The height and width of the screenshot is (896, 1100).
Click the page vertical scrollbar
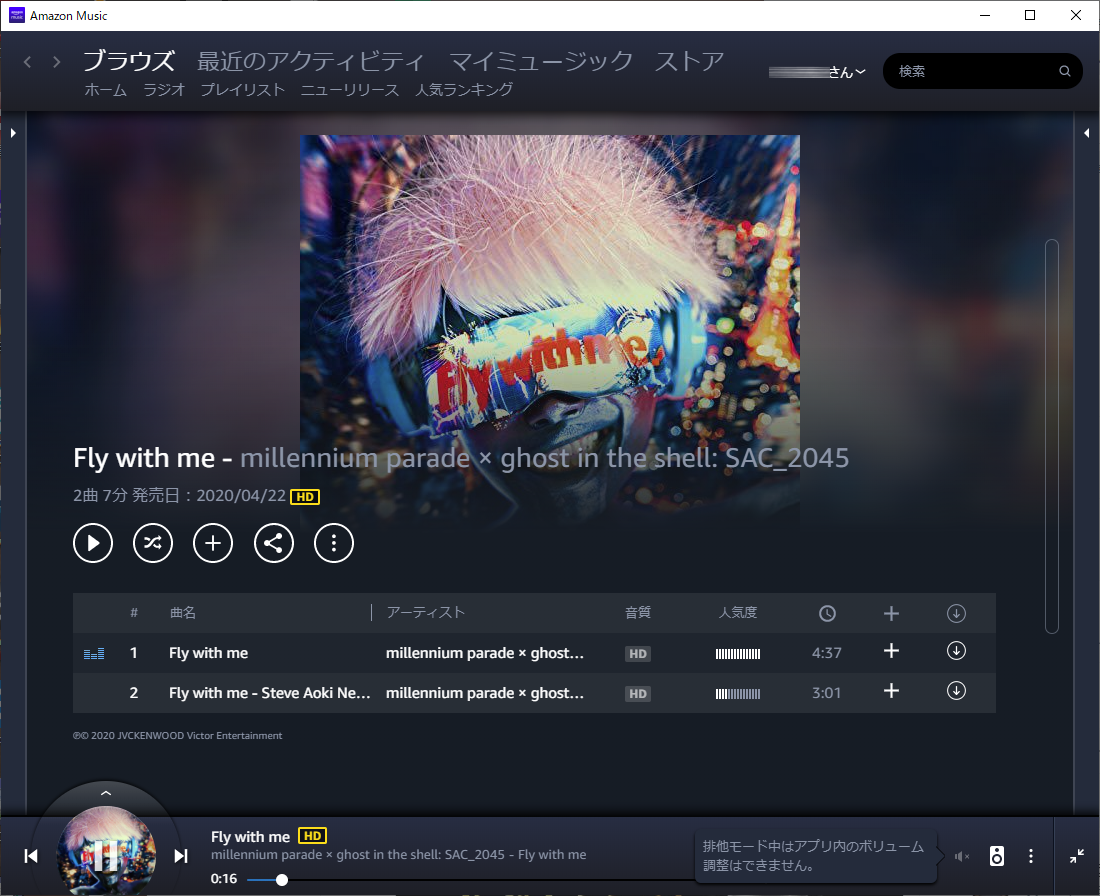tap(1052, 436)
